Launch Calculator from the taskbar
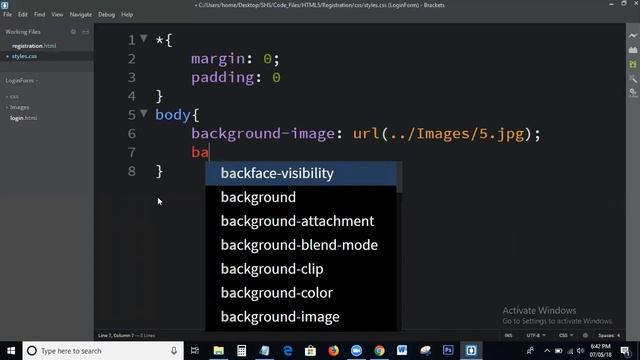This screenshot has width=640, height=360. (241, 351)
